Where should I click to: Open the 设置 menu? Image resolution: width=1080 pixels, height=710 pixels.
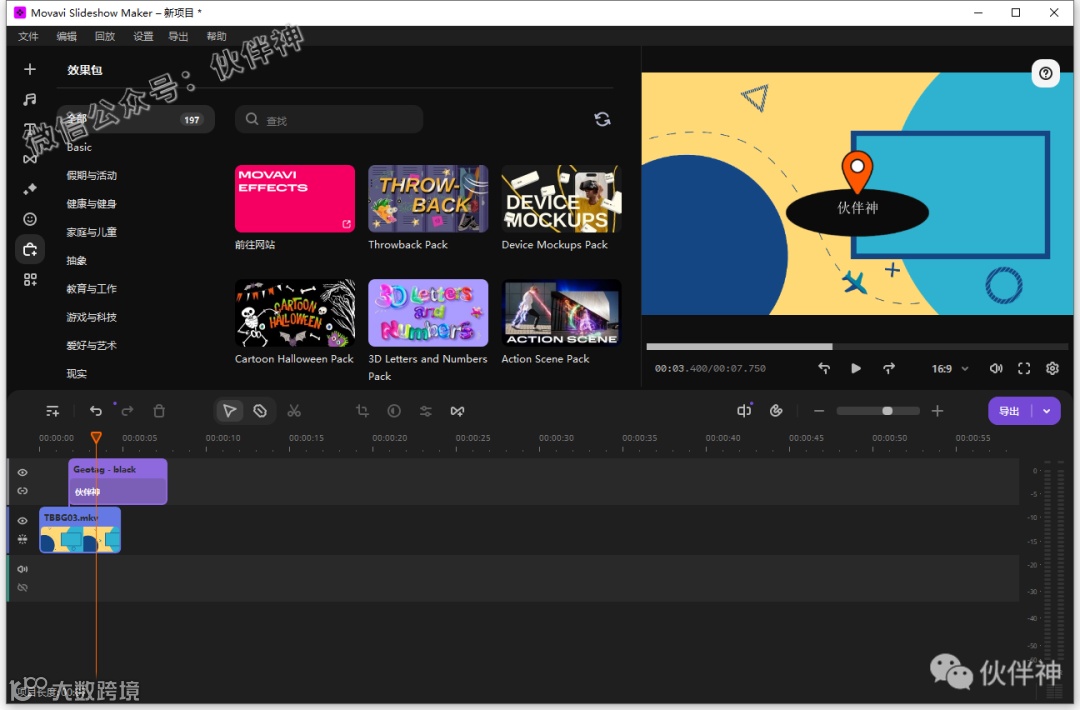[143, 36]
